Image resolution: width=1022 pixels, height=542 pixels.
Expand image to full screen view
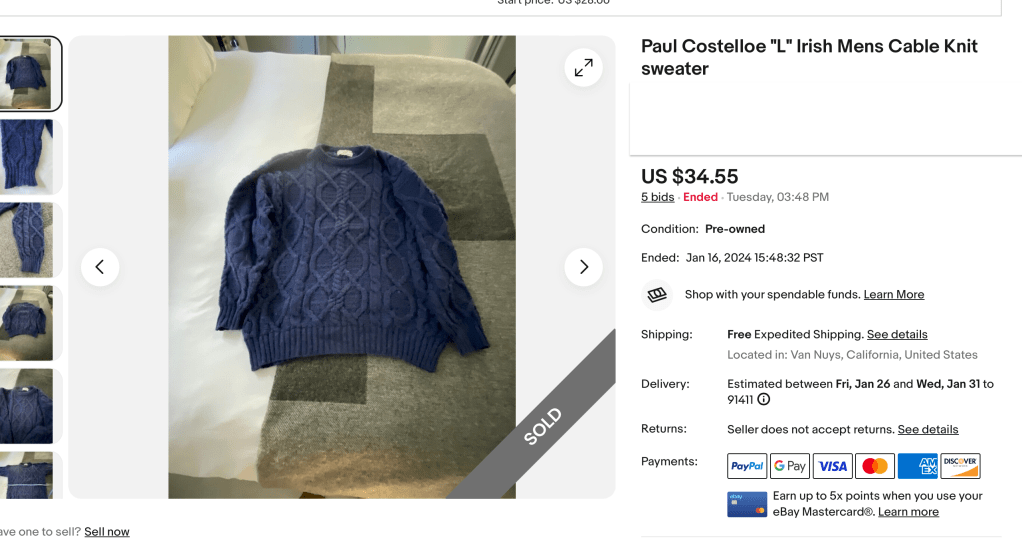[x=583, y=68]
